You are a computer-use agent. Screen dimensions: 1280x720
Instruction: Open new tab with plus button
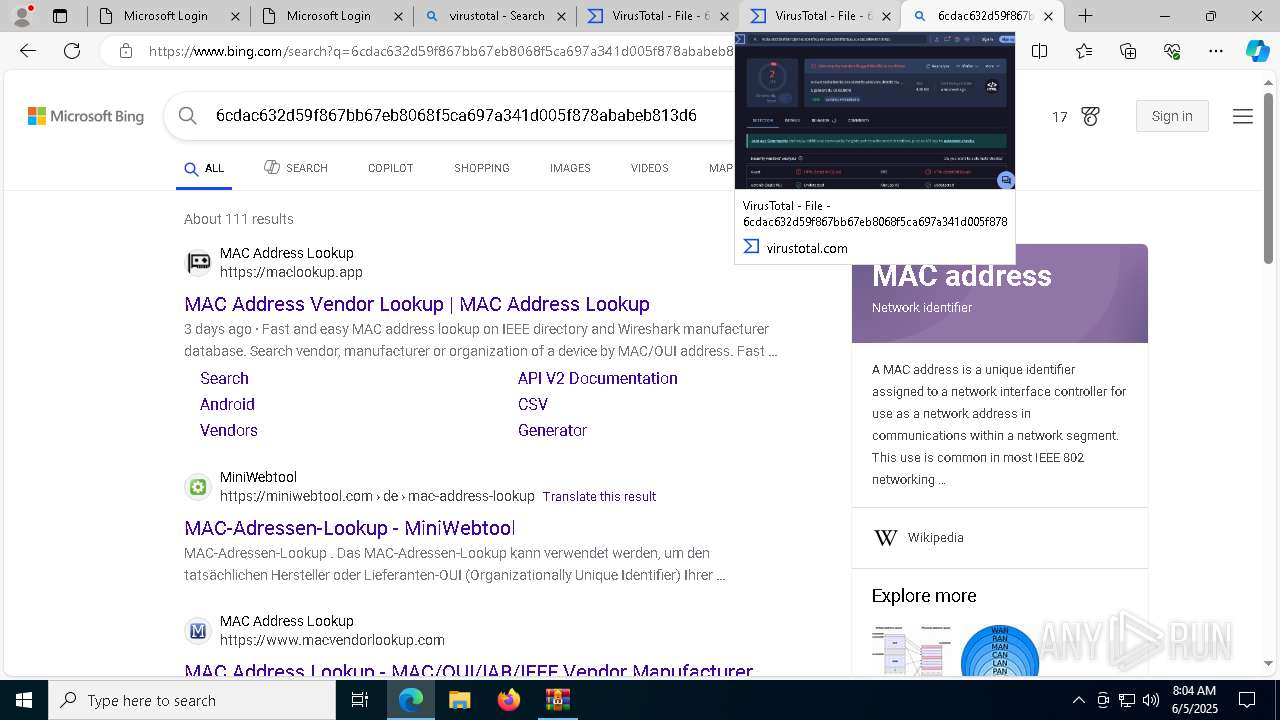[1085, 16]
